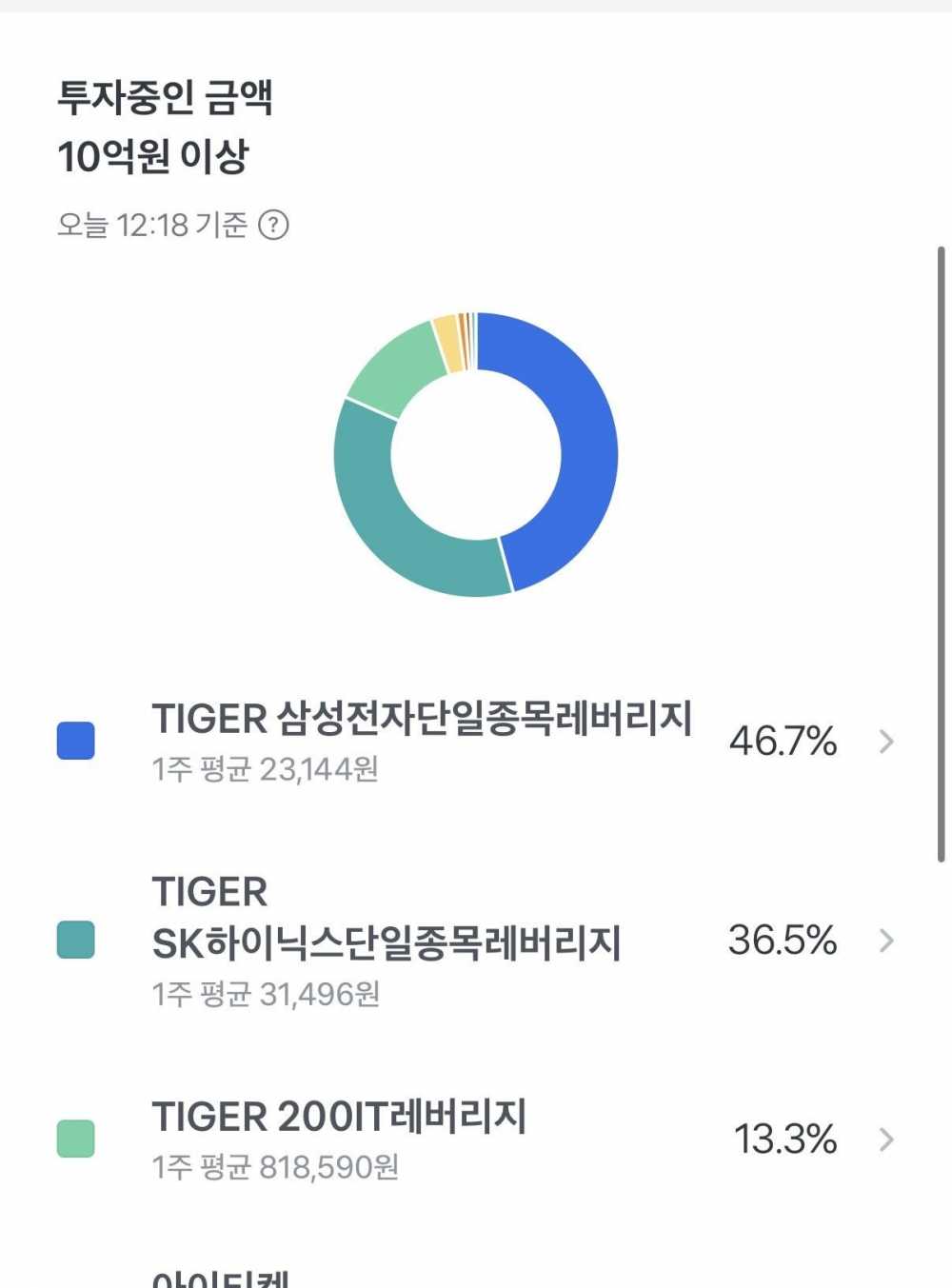Open TIGER SK하이닉스단일종목레버리지 chevron arrow

click(886, 940)
